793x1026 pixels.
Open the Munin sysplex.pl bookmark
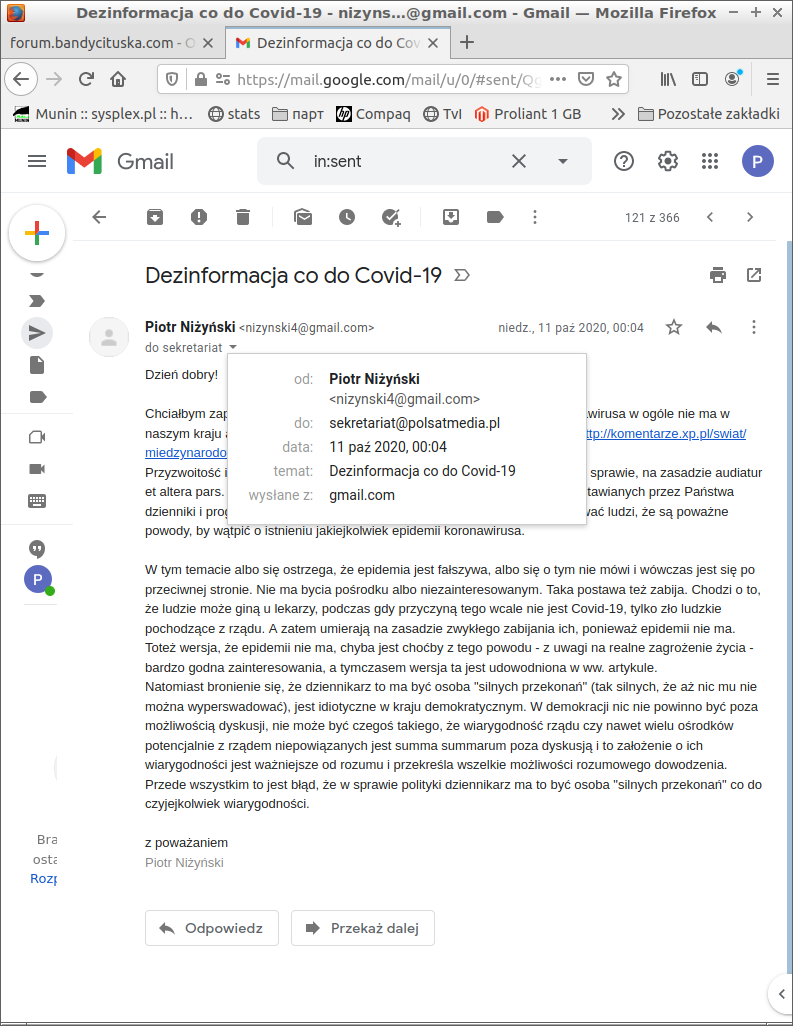click(x=103, y=114)
